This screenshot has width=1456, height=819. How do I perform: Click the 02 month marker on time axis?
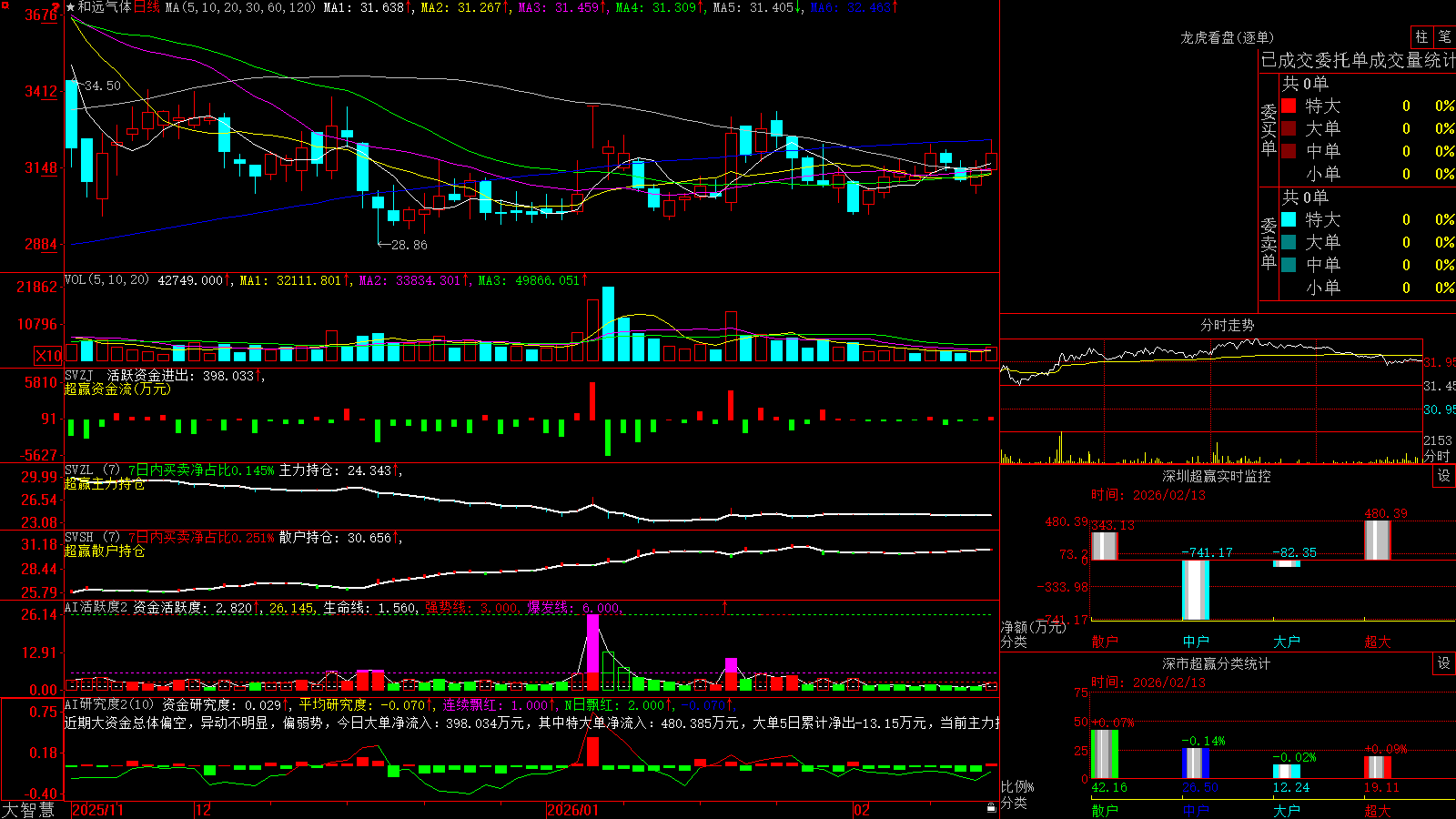pyautogui.click(x=862, y=810)
